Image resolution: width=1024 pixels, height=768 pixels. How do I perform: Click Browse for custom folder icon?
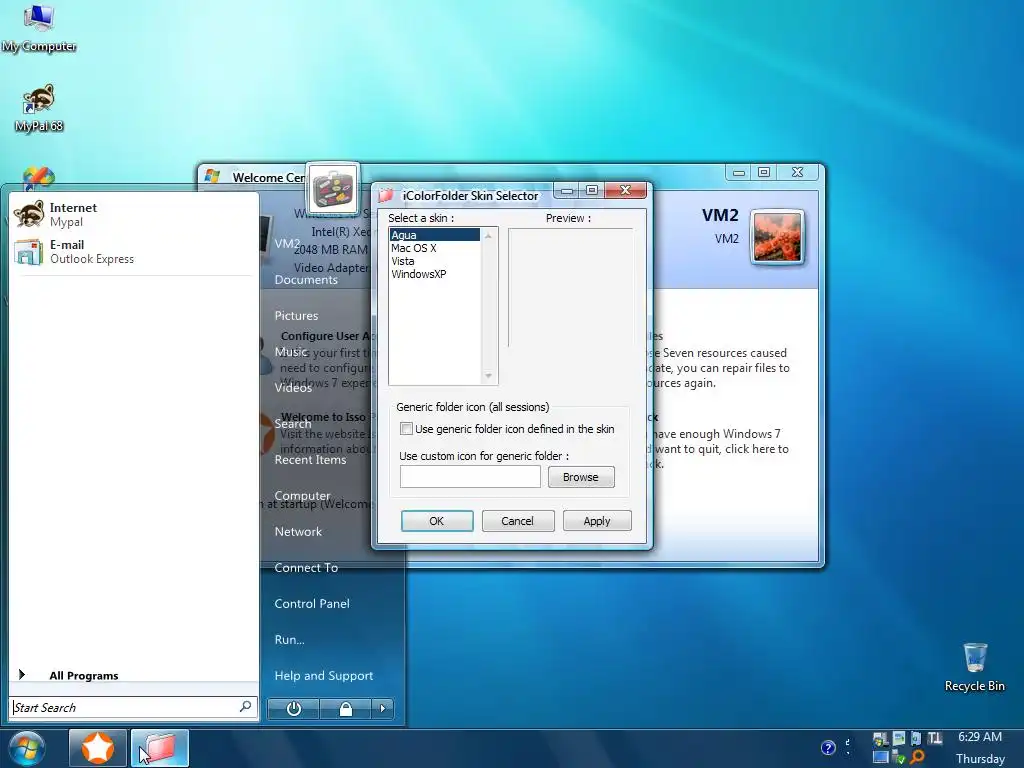tap(581, 477)
